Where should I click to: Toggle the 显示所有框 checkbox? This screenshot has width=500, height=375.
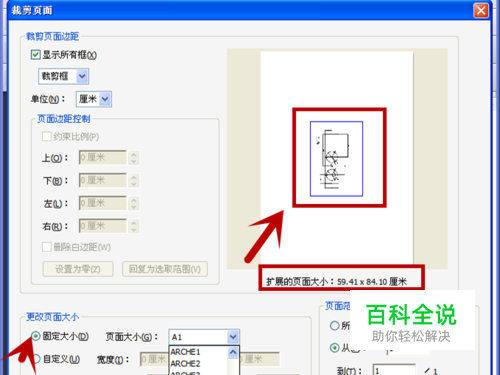pyautogui.click(x=36, y=55)
